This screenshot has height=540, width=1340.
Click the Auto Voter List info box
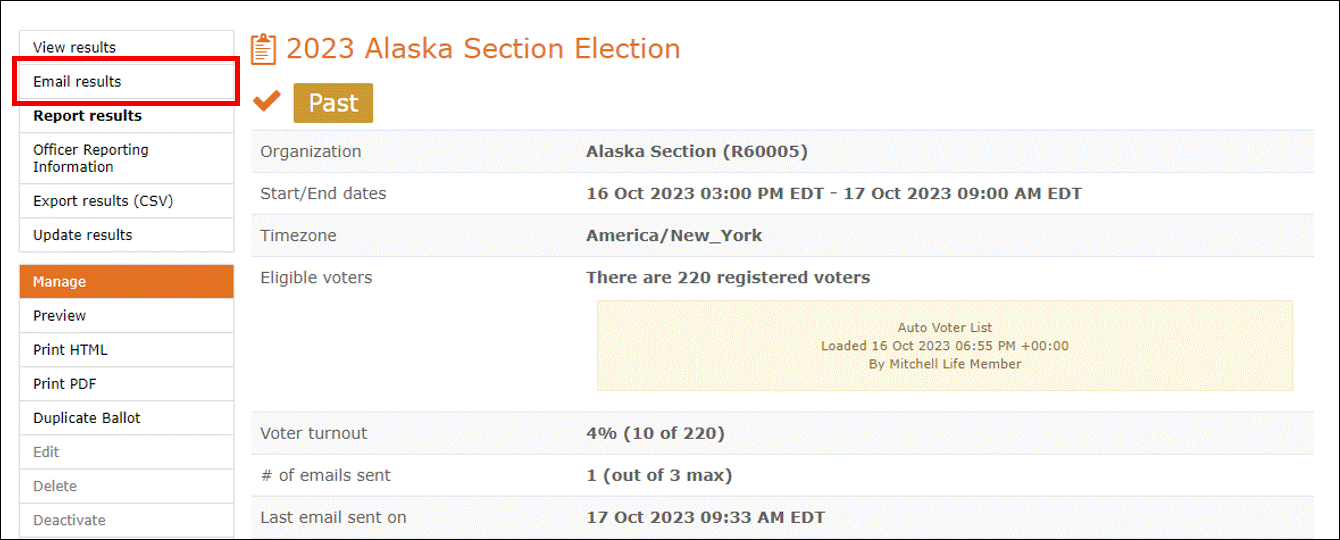coord(945,346)
